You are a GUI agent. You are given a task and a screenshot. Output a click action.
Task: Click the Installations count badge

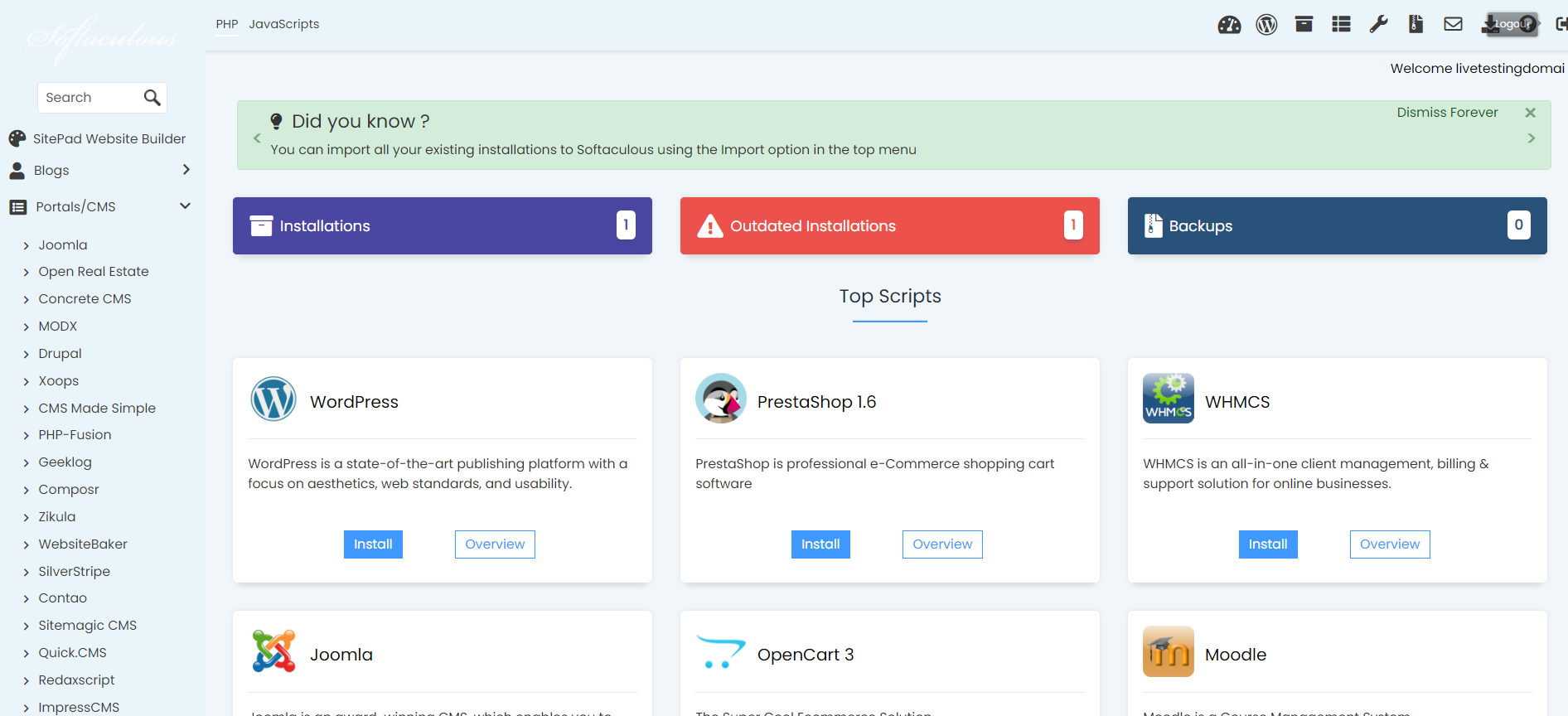click(626, 225)
